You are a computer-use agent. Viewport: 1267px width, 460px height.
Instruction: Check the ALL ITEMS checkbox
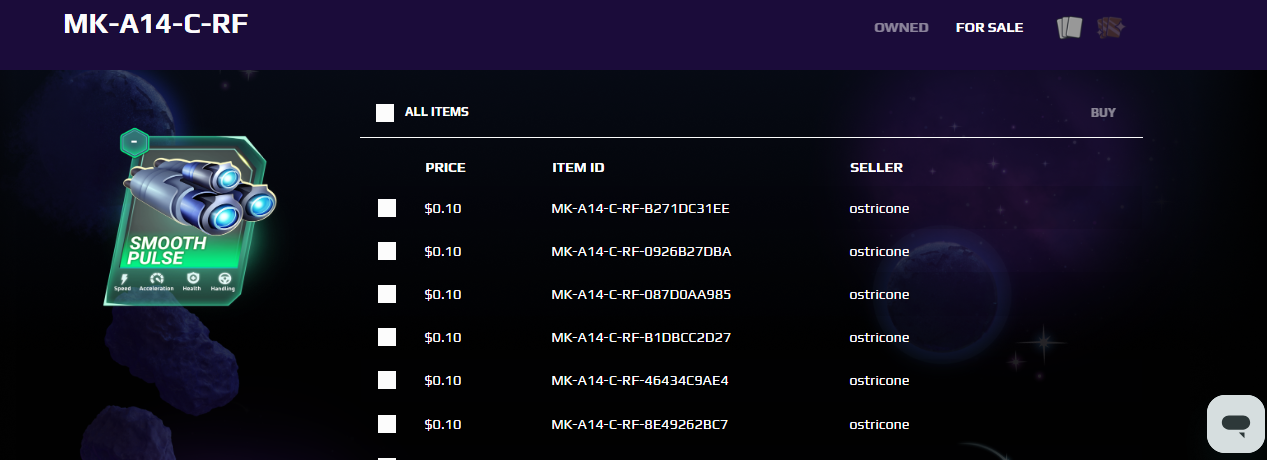(385, 112)
